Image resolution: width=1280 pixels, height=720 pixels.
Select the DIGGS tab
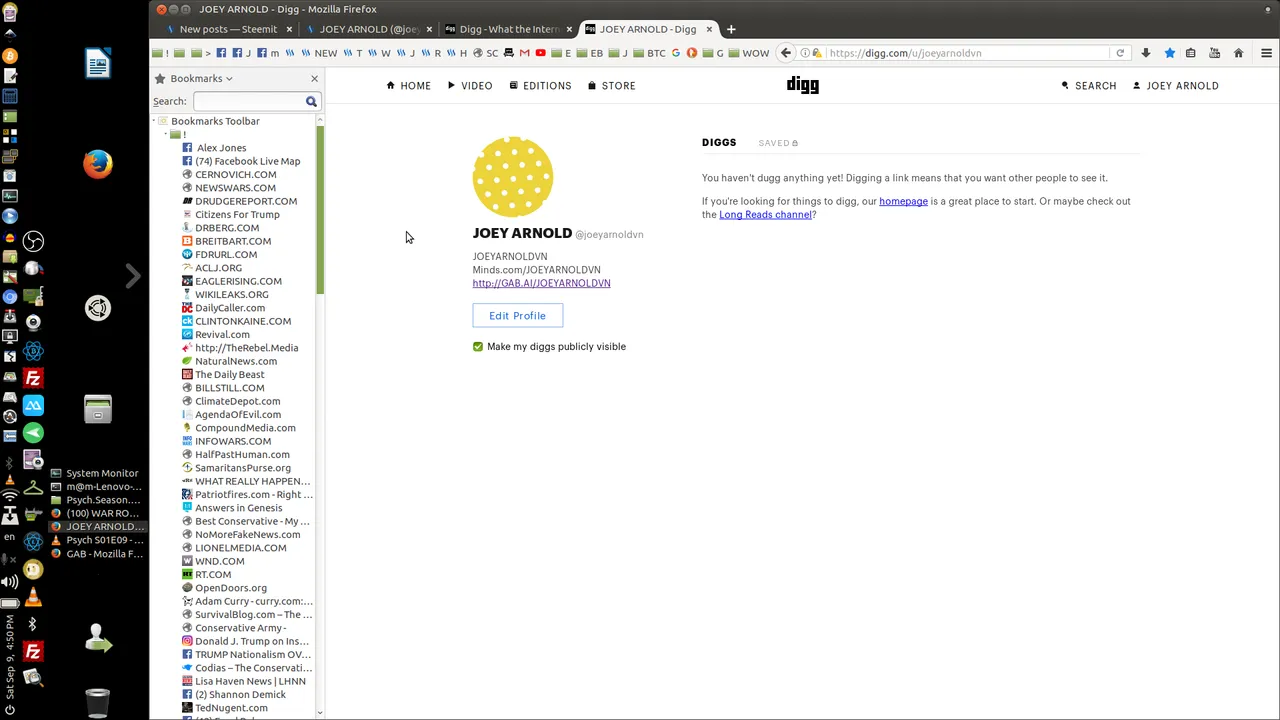pyautogui.click(x=719, y=143)
